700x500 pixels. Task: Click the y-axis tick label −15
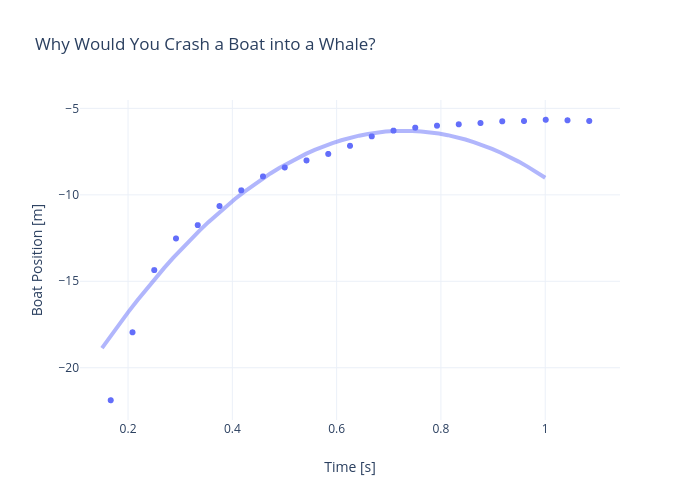[68, 281]
